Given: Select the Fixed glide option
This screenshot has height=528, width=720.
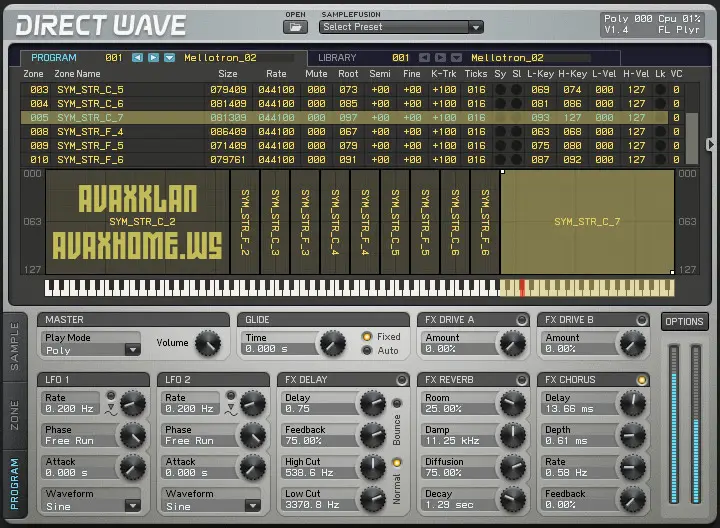Looking at the screenshot, I should coord(366,337).
